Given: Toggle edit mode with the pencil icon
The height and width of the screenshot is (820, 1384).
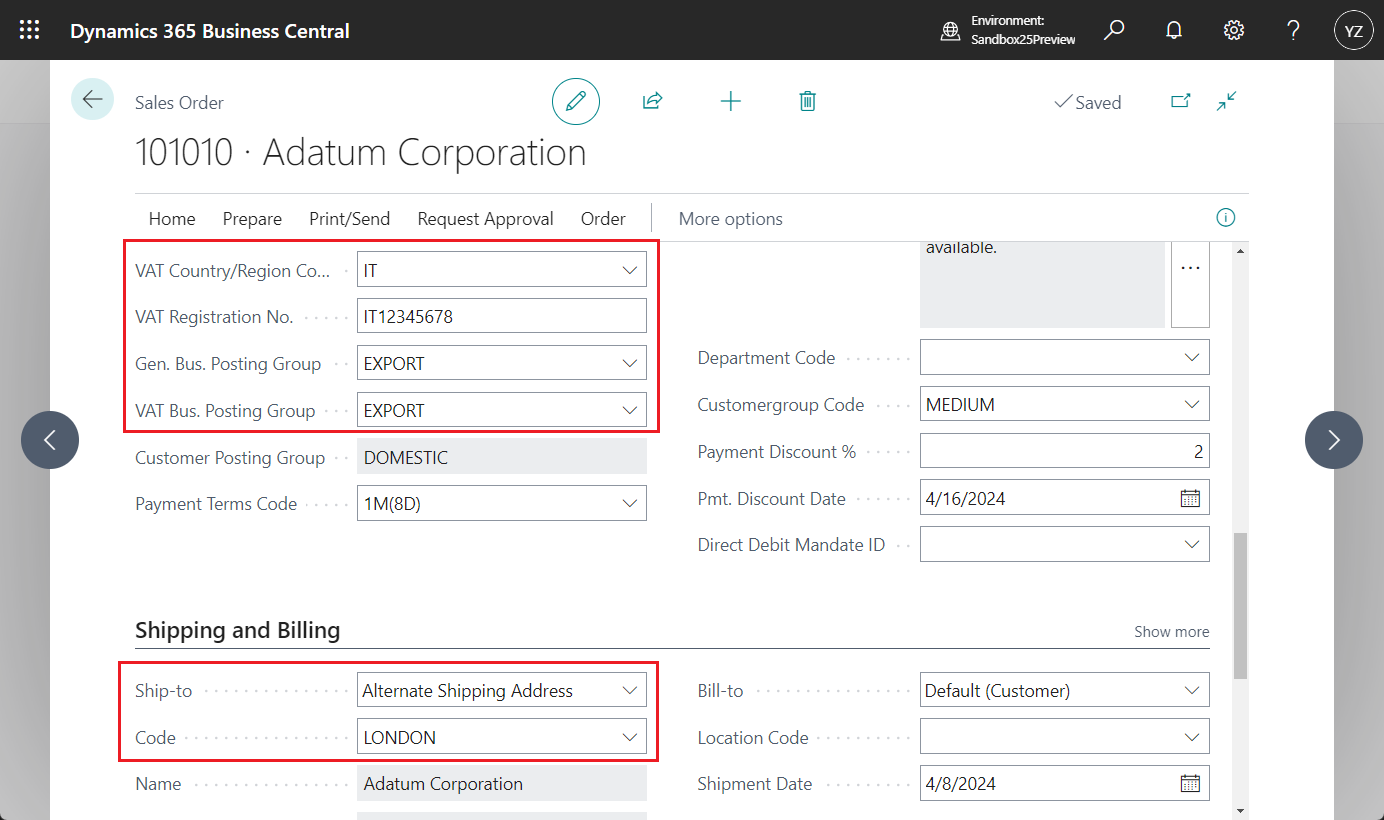Looking at the screenshot, I should [575, 101].
